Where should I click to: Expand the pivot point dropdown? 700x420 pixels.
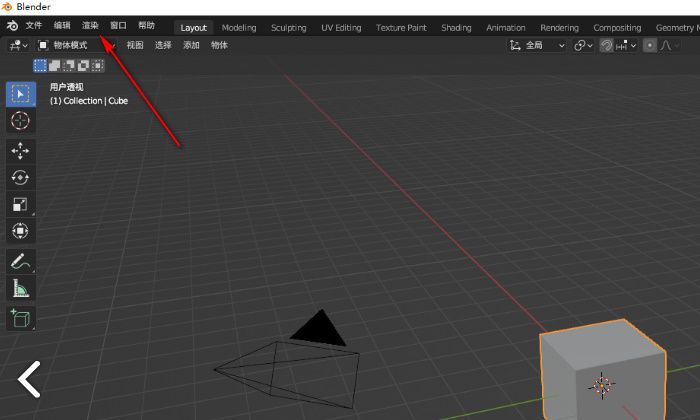[x=584, y=45]
